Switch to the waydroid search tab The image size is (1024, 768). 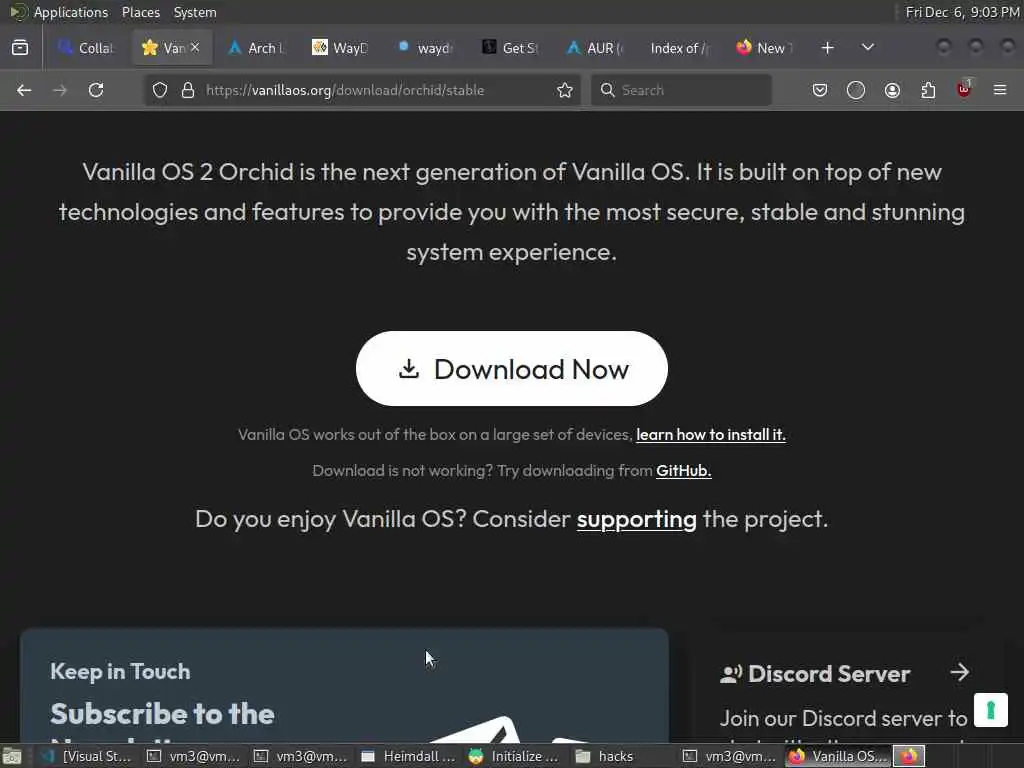426,48
